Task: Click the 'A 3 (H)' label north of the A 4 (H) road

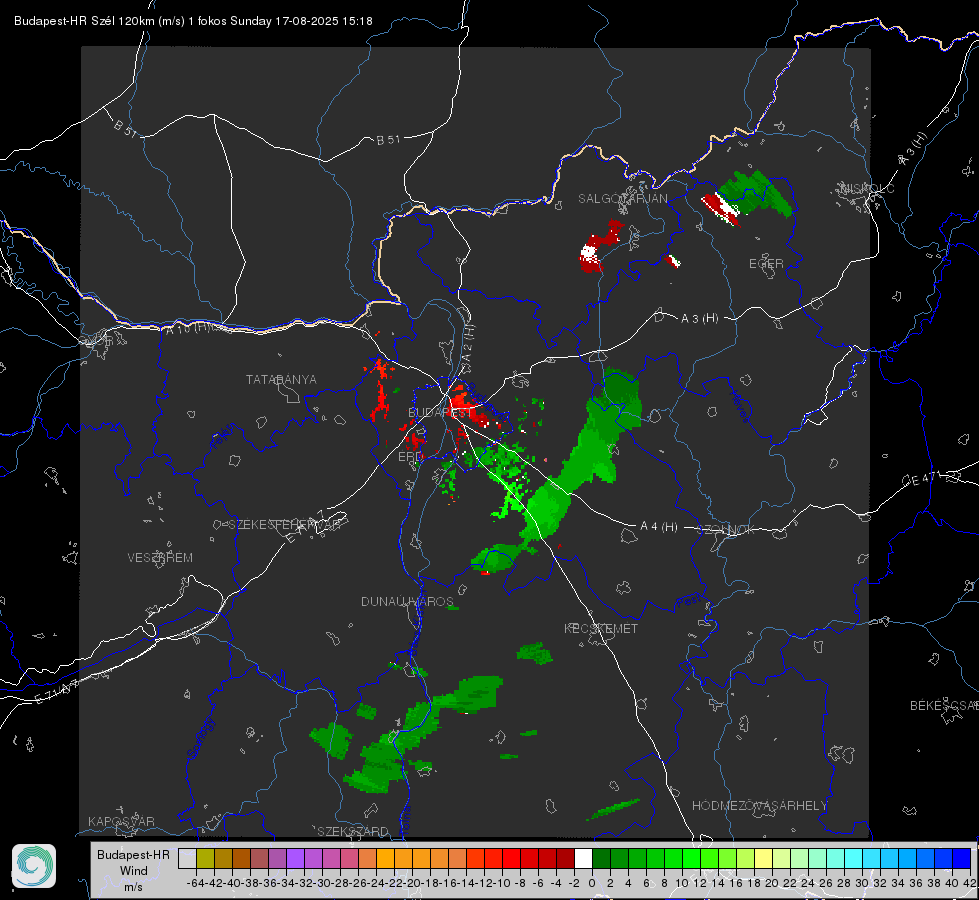Action: coord(699,319)
